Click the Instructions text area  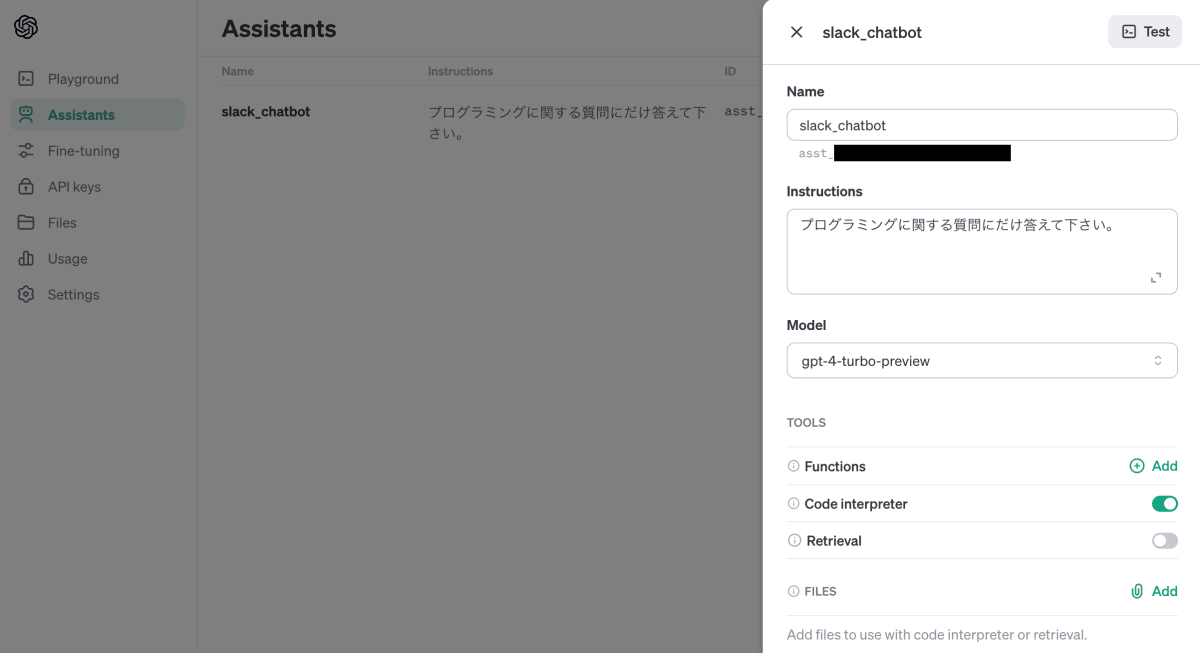pyautogui.click(x=982, y=251)
